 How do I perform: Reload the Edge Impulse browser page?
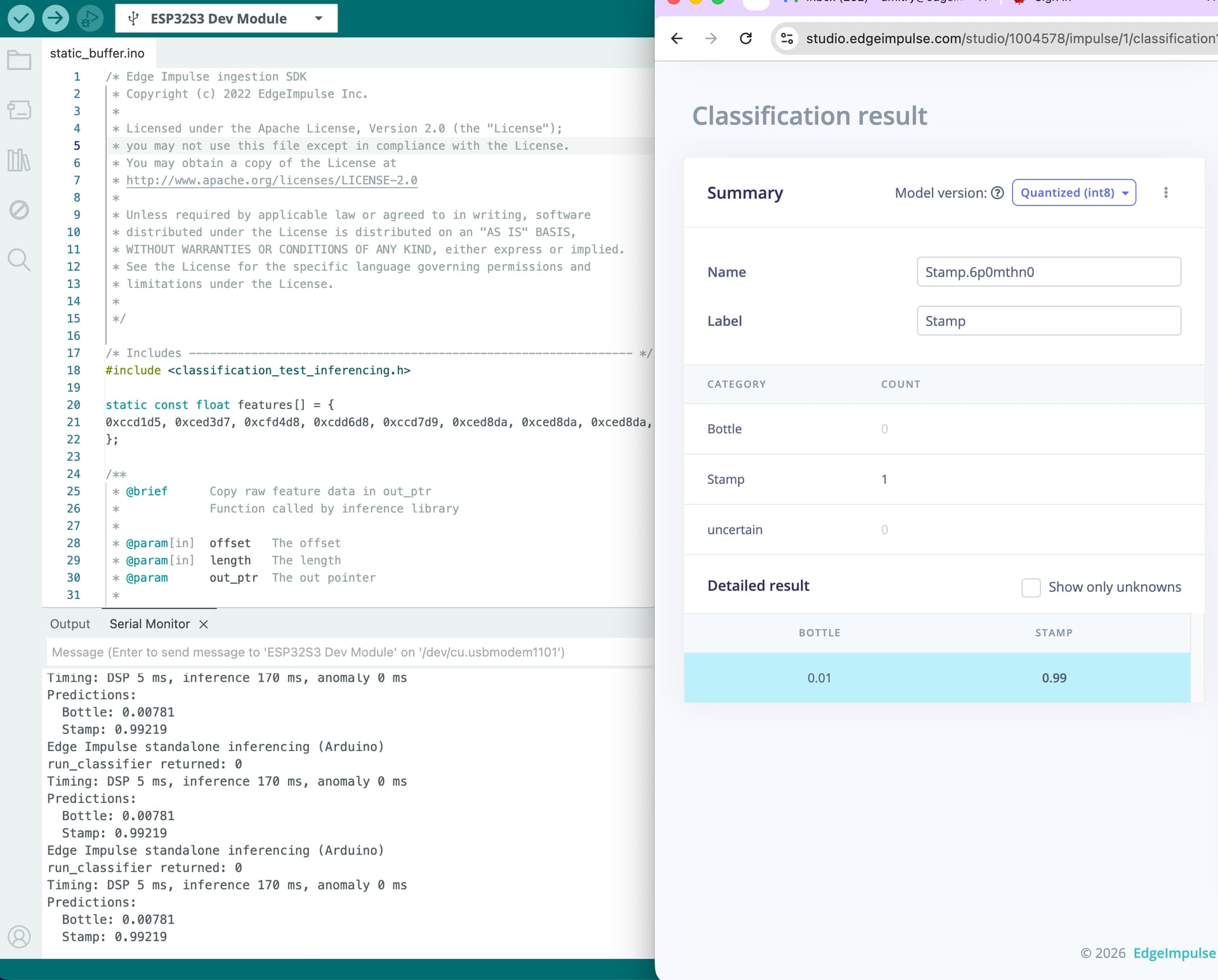tap(745, 39)
